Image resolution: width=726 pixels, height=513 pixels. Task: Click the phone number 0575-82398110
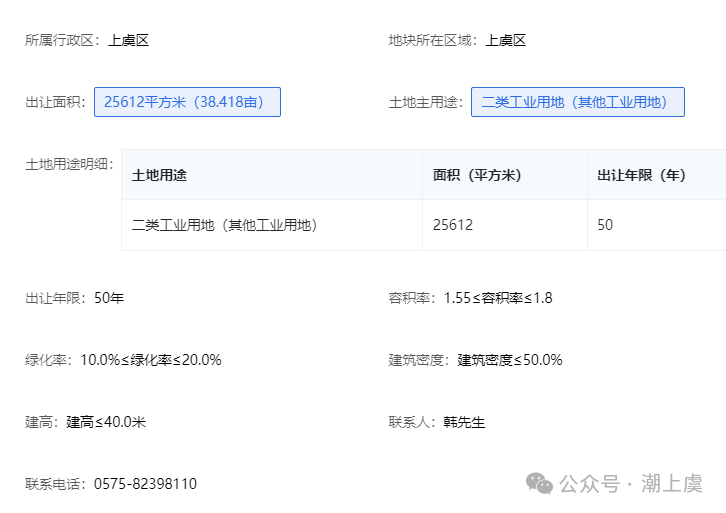tap(145, 484)
